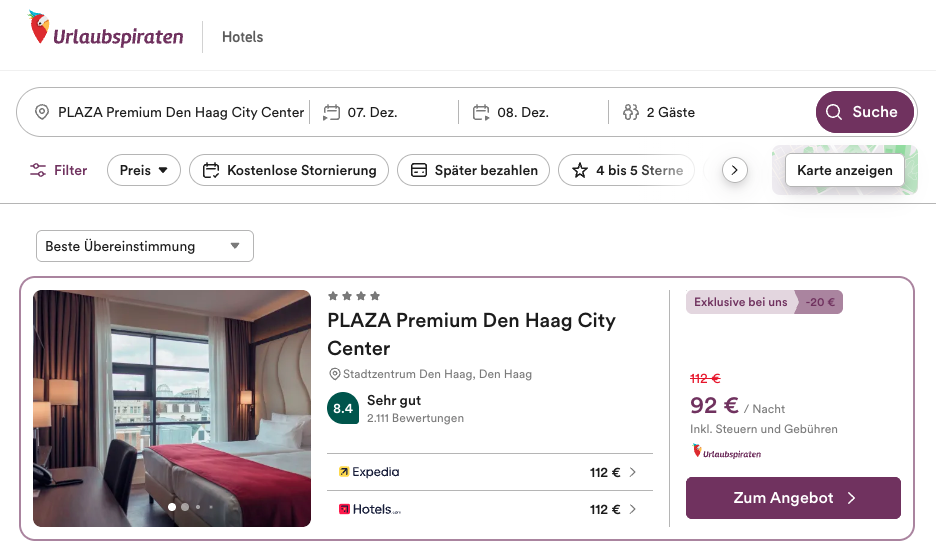Toggle the Später bezahlen filter
Image resolution: width=936 pixels, height=559 pixels.
coord(474,170)
